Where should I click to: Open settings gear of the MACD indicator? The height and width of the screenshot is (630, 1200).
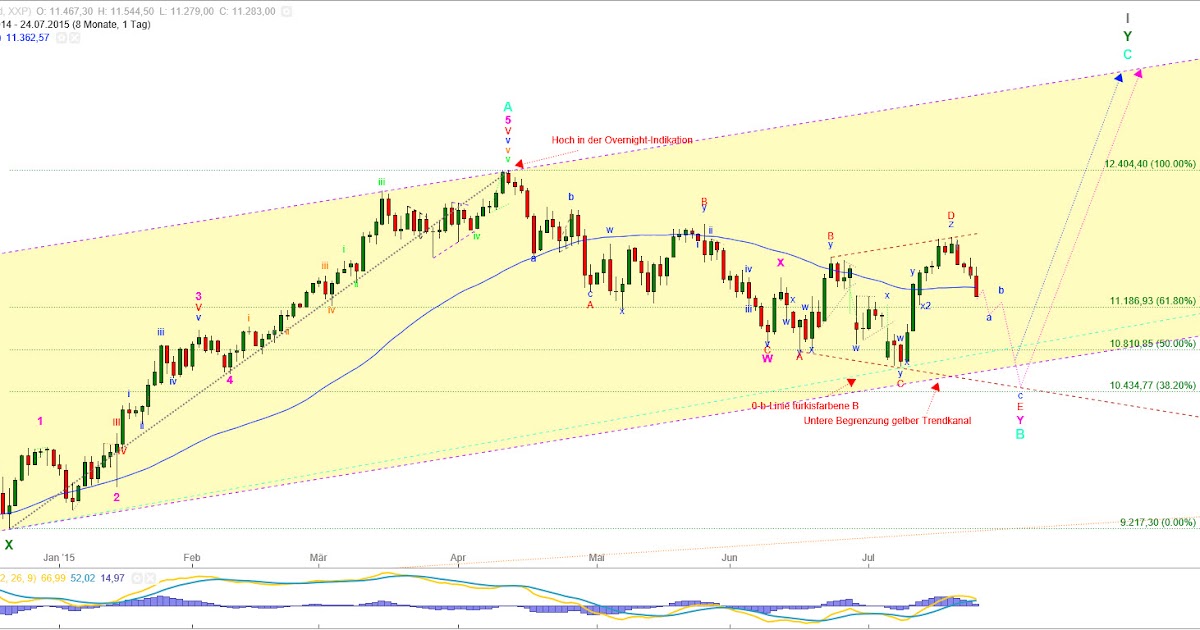pos(137,578)
